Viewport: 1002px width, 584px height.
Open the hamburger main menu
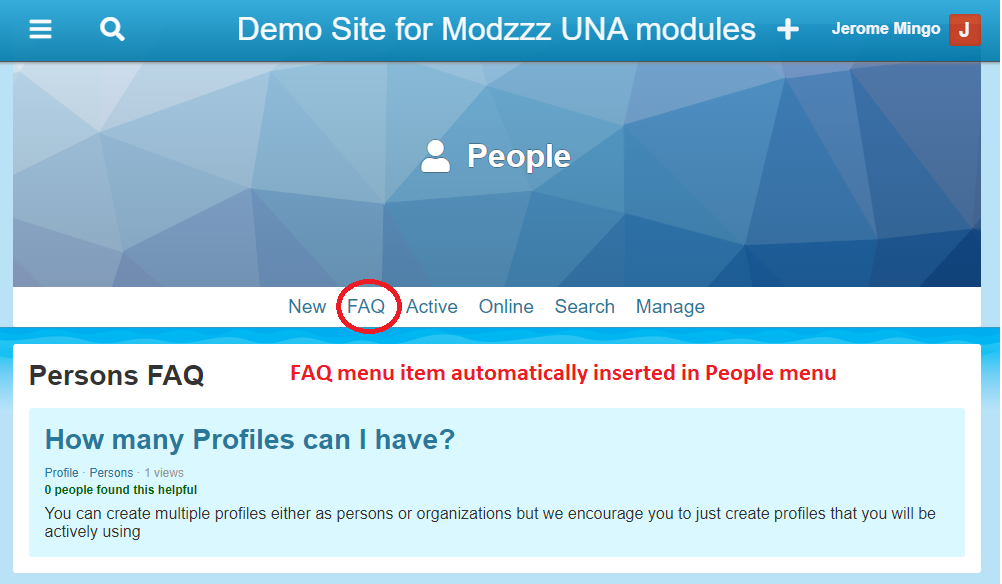[40, 29]
